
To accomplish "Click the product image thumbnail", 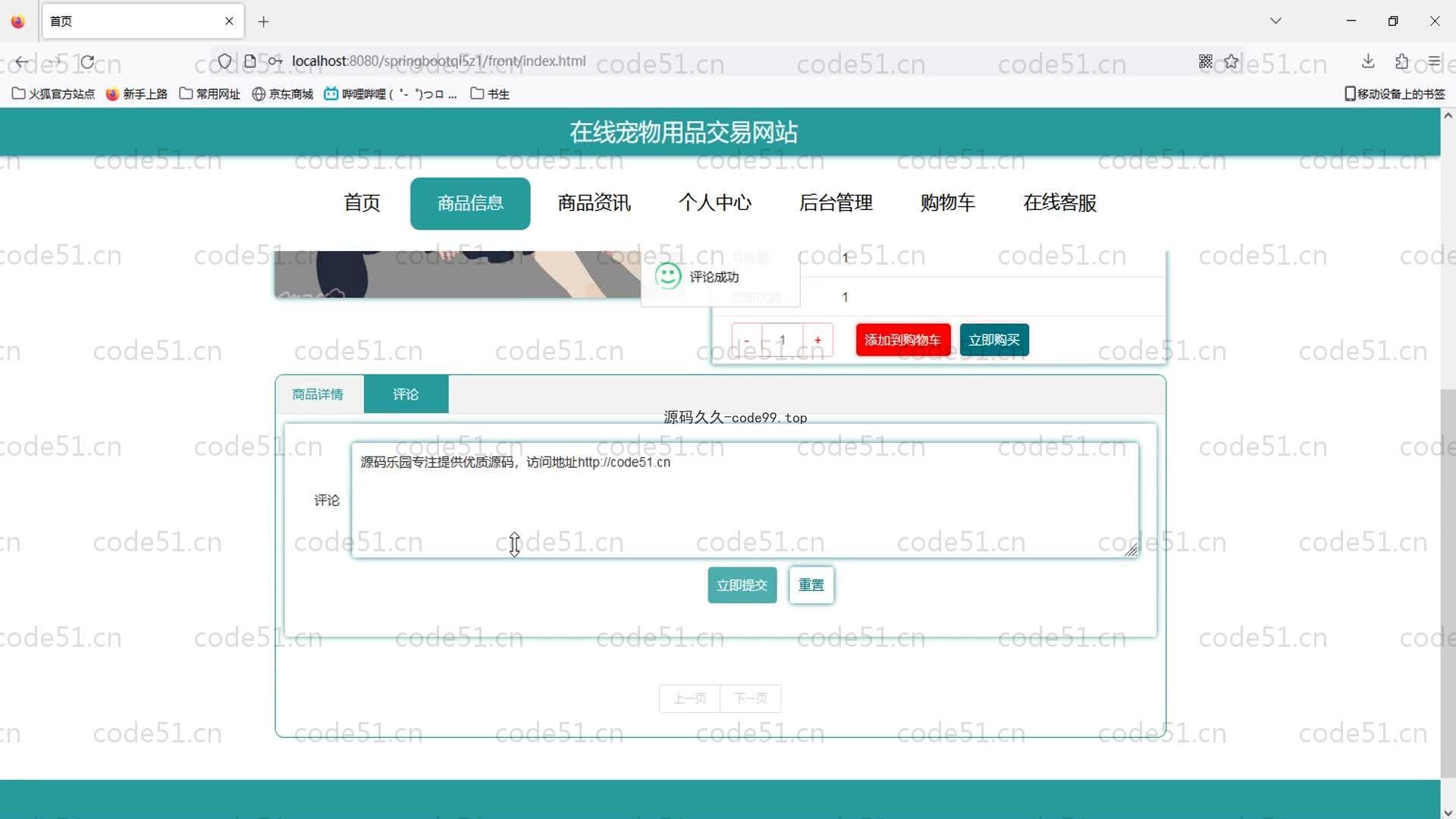I will pyautogui.click(x=457, y=275).
